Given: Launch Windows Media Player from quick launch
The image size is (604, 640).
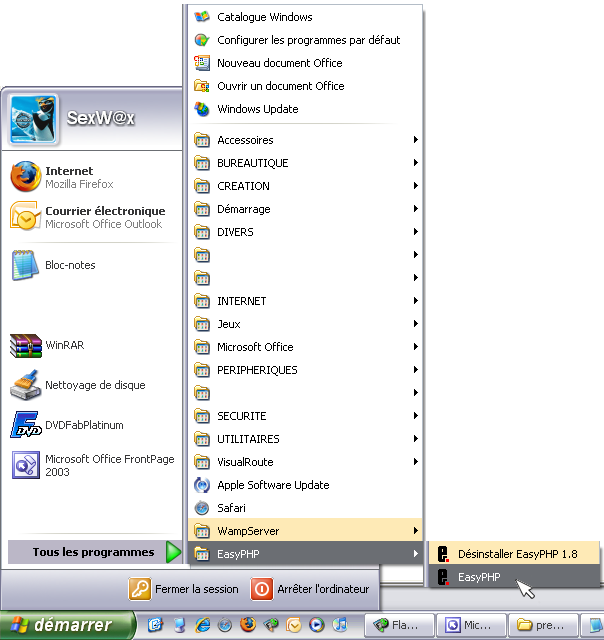Looking at the screenshot, I should (317, 624).
